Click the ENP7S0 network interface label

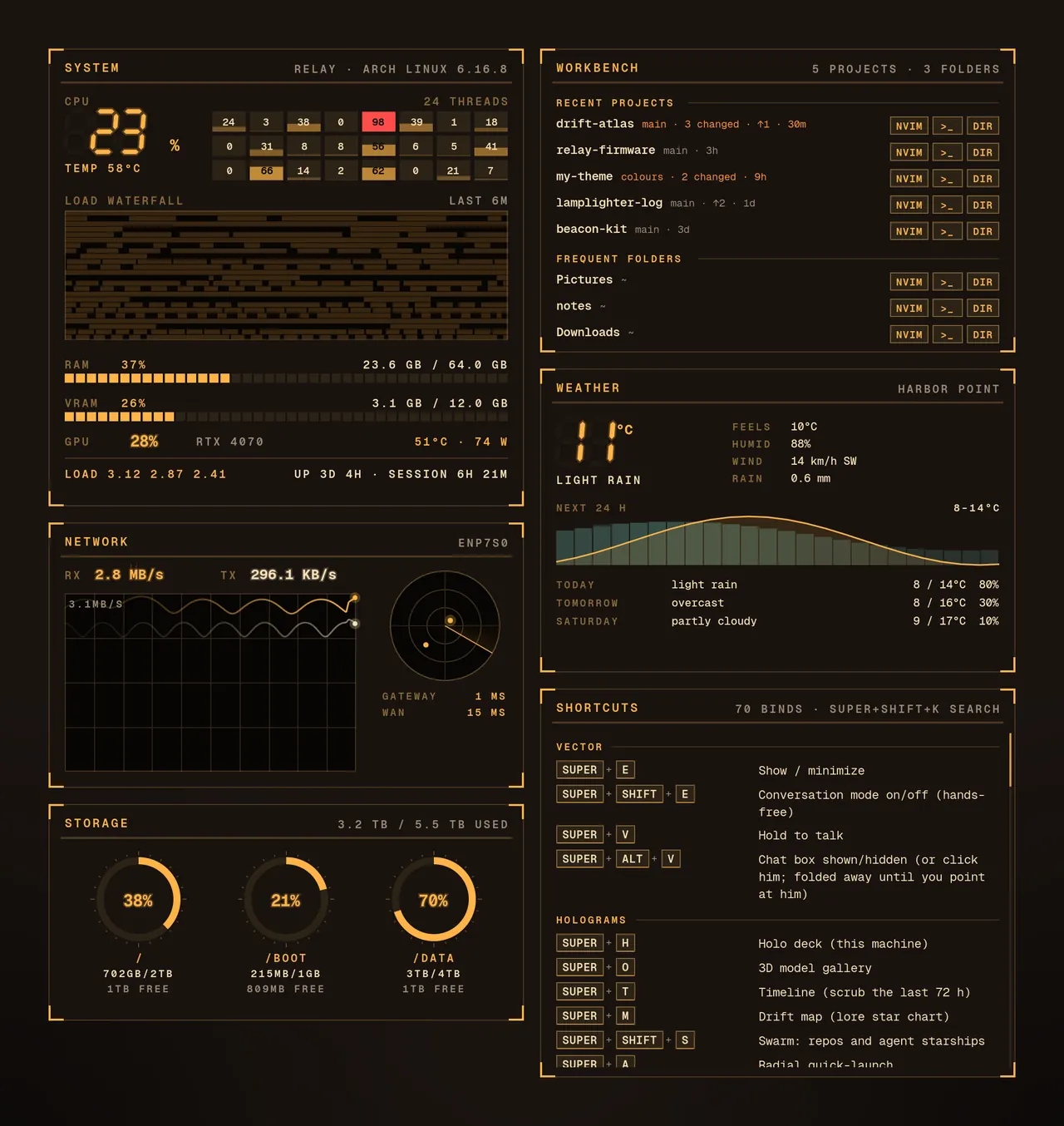483,543
